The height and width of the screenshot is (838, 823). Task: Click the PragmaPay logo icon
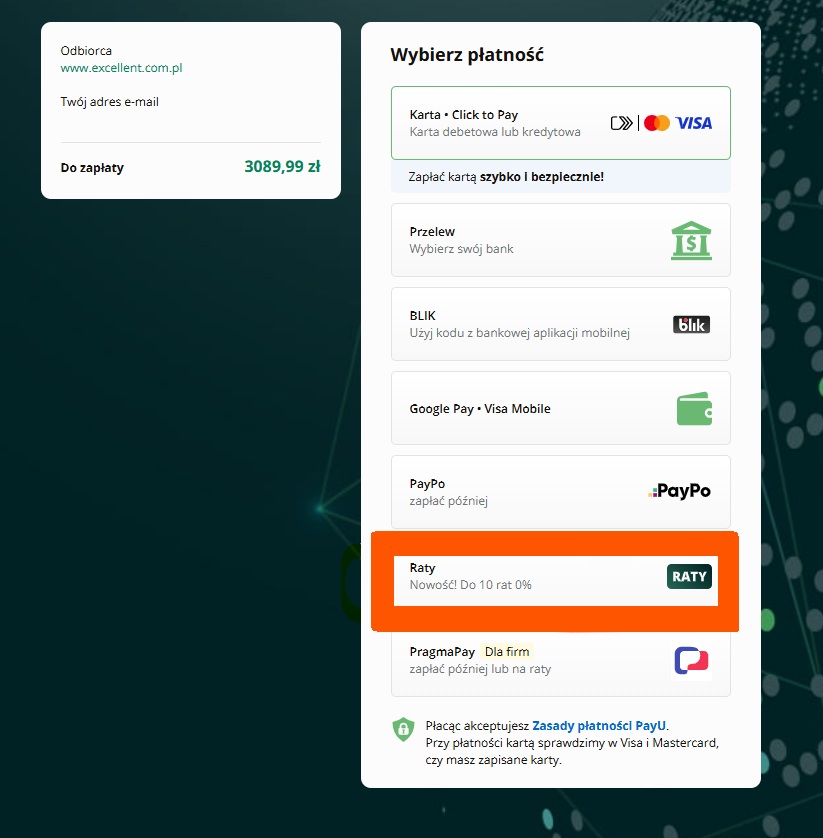pyautogui.click(x=691, y=660)
